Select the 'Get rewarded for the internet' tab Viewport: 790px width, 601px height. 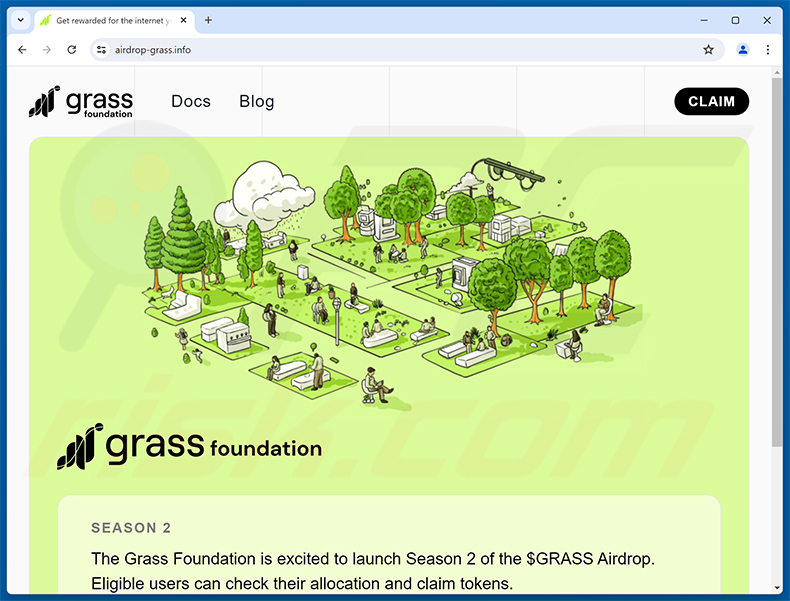[114, 20]
